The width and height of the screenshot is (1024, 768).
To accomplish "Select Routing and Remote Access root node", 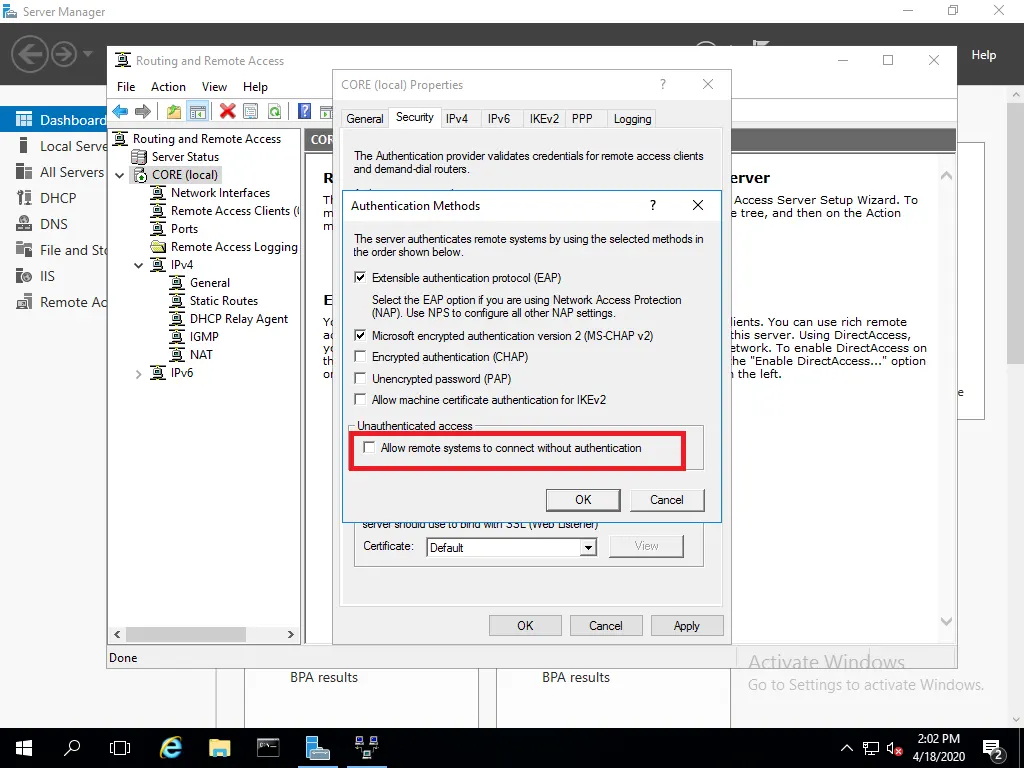I will tap(206, 138).
